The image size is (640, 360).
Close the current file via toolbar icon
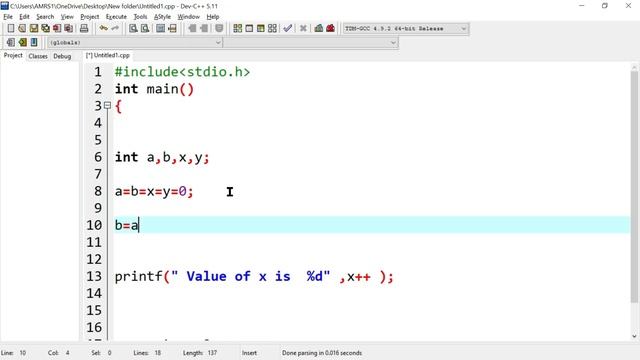click(x=57, y=28)
